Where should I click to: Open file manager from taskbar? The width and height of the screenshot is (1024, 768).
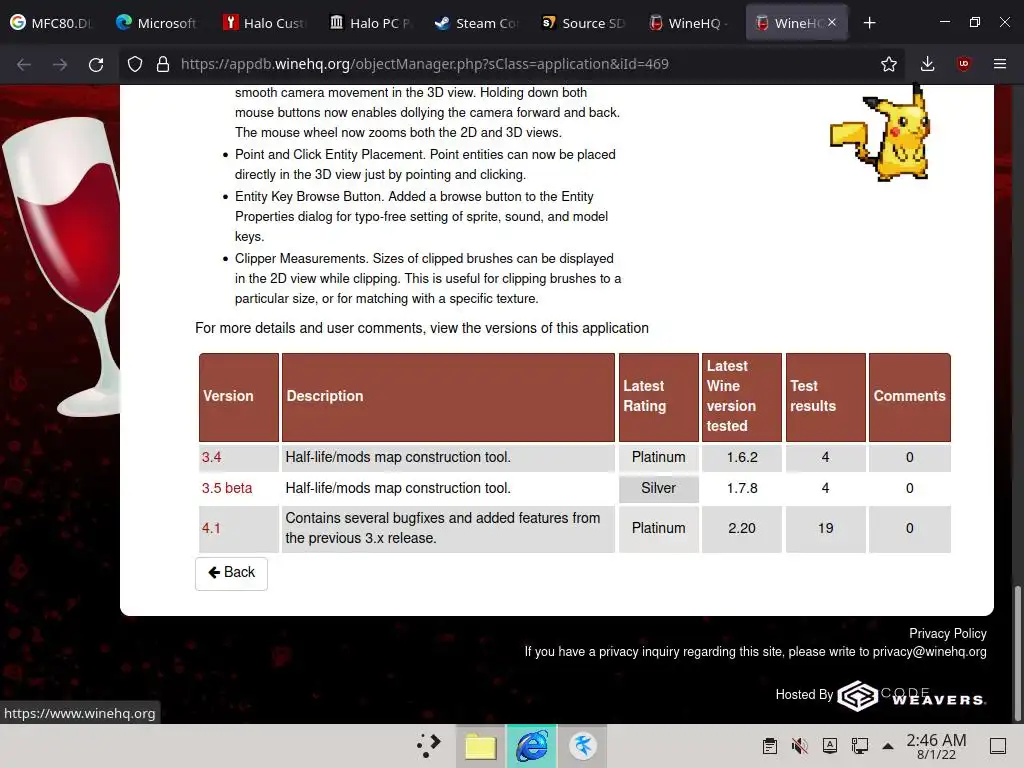point(481,746)
